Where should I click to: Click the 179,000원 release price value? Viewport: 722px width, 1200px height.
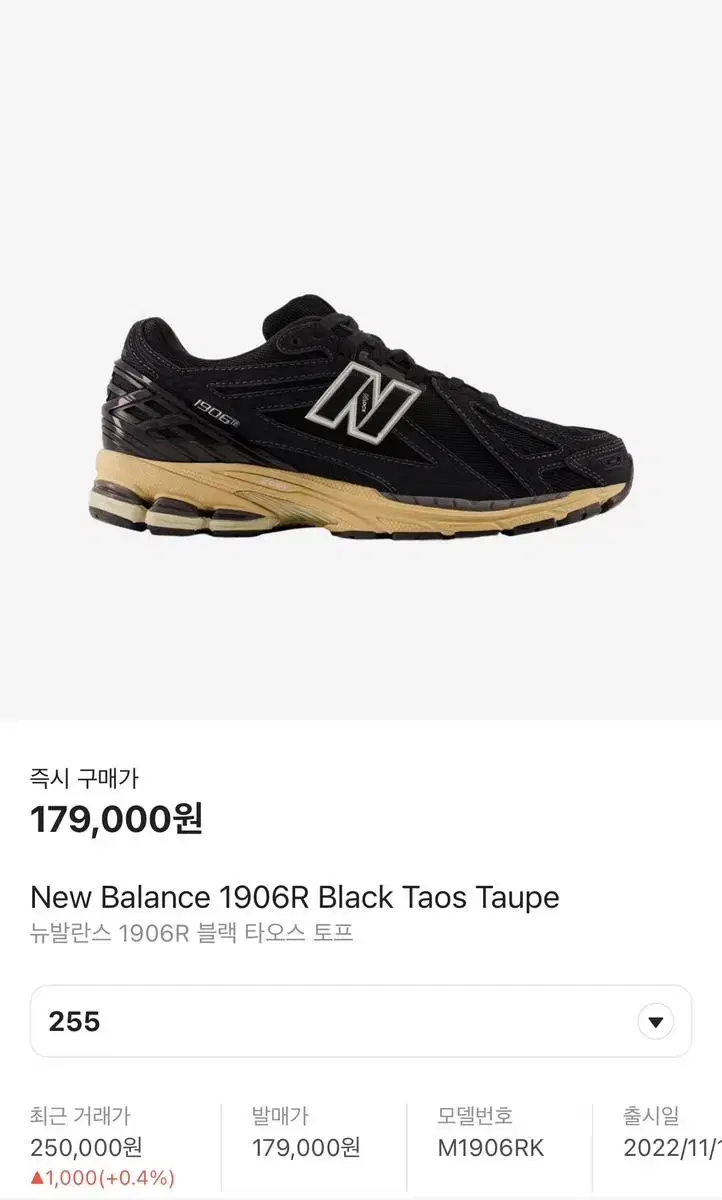click(x=306, y=1148)
